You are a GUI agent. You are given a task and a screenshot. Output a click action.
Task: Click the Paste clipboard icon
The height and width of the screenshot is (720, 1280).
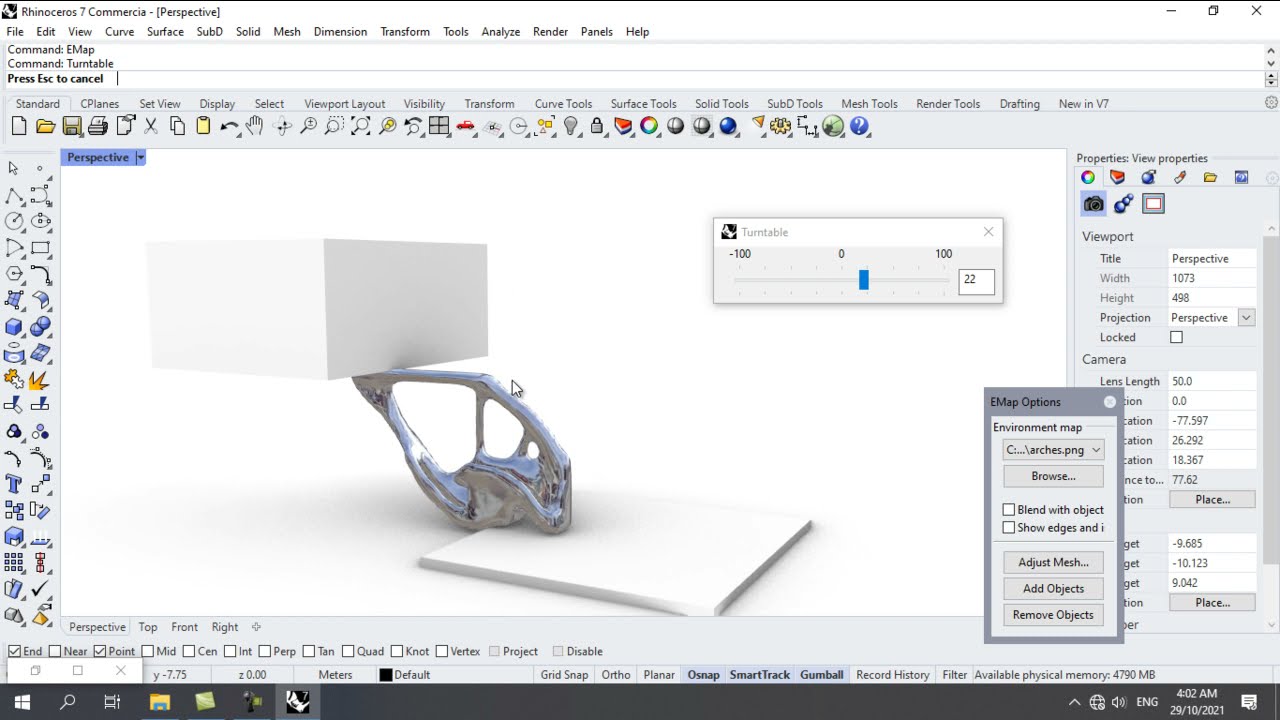click(x=203, y=126)
